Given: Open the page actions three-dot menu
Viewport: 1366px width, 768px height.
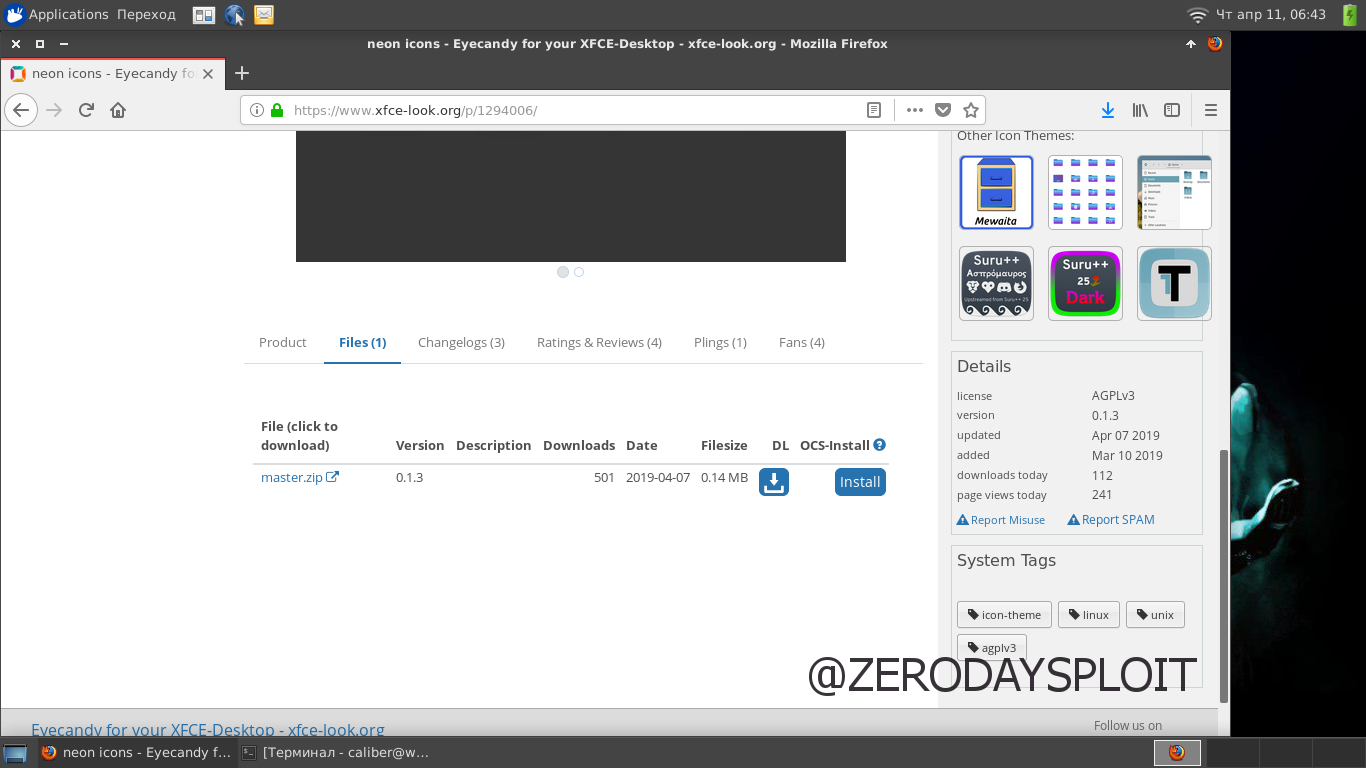Looking at the screenshot, I should coord(915,110).
